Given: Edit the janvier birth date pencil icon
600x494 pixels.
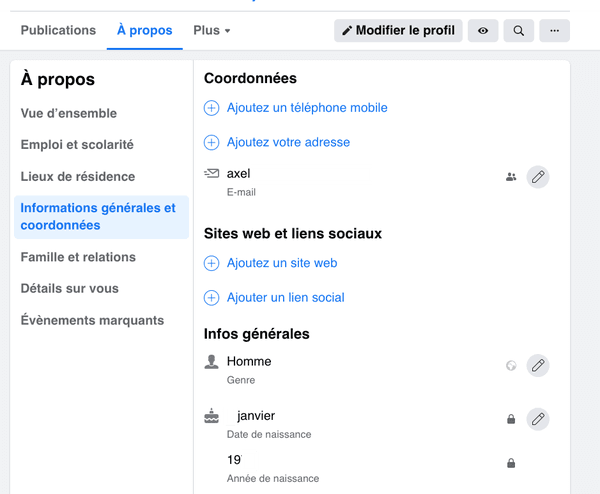Looking at the screenshot, I should (538, 419).
